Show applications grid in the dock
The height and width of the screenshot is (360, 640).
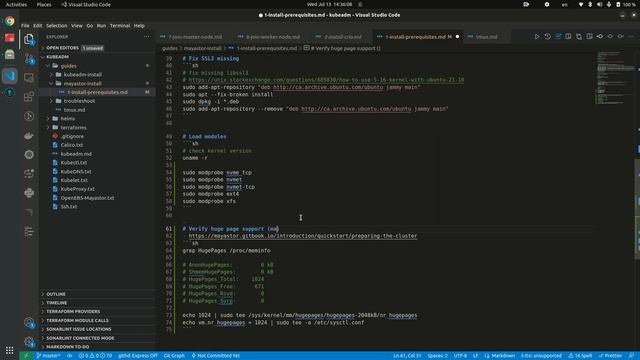[9, 350]
